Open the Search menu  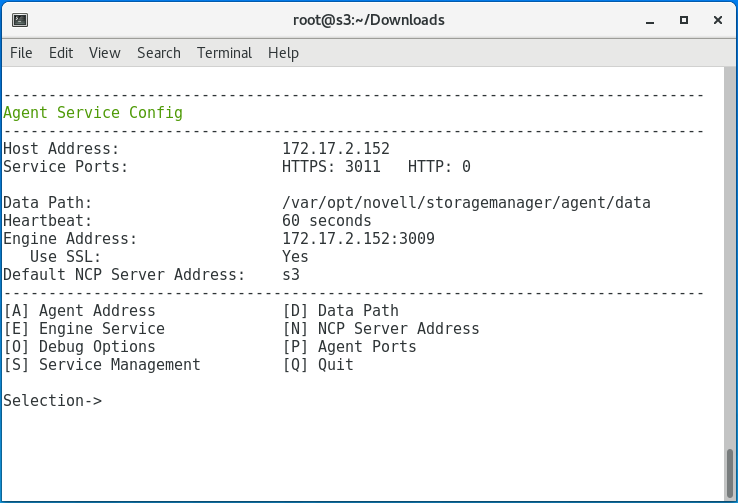point(159,53)
